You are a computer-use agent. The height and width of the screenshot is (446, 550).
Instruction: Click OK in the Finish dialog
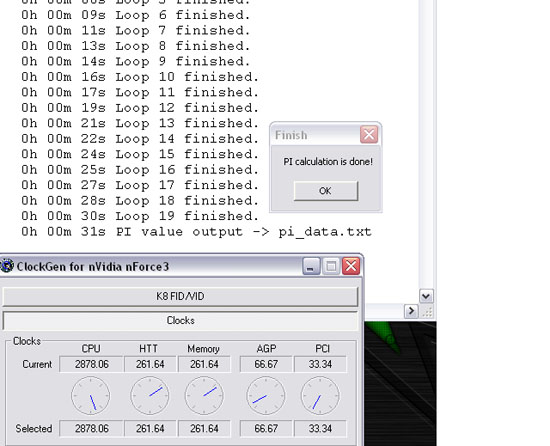(x=326, y=191)
